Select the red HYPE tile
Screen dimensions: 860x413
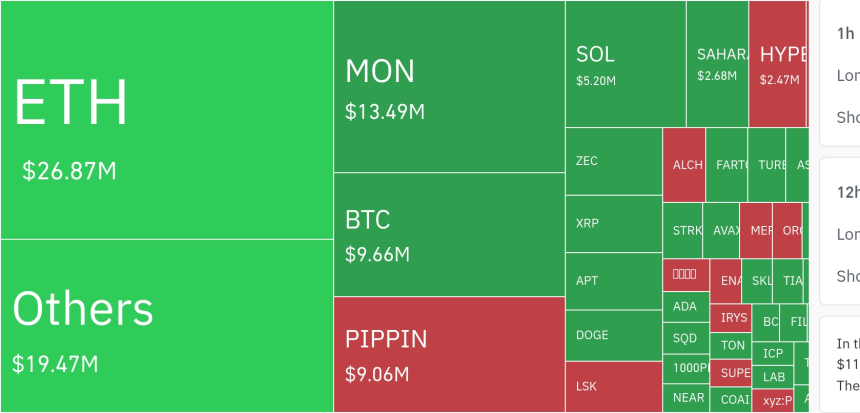[777, 63]
